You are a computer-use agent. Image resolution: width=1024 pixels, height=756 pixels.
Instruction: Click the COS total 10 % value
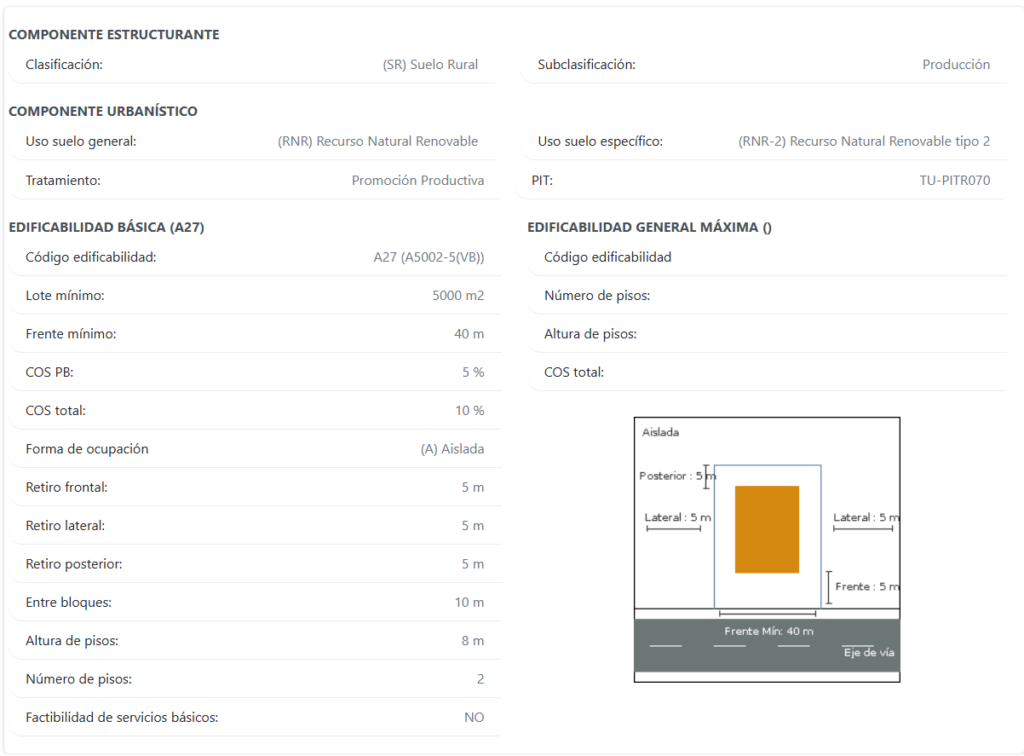(470, 411)
